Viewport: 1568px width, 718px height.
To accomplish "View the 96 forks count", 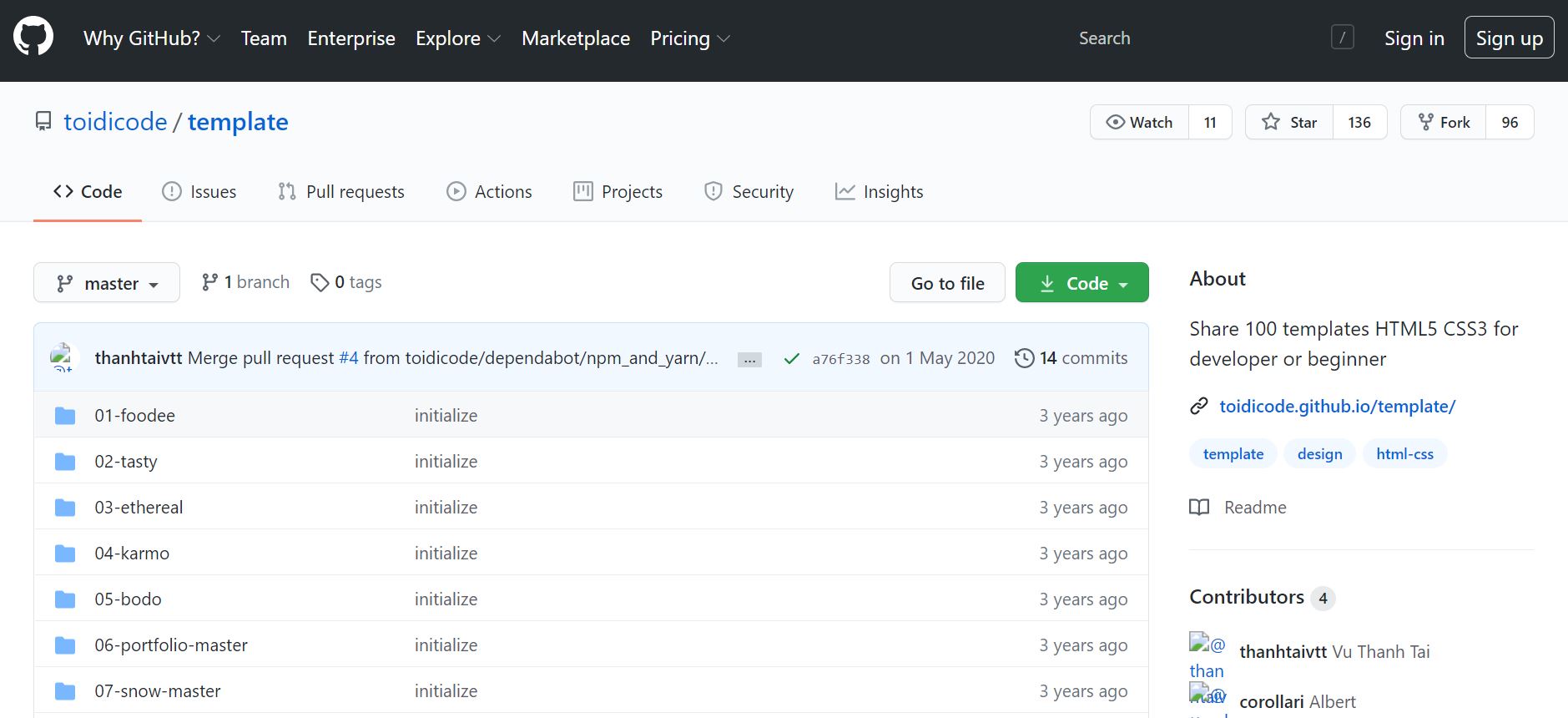I will [x=1510, y=122].
